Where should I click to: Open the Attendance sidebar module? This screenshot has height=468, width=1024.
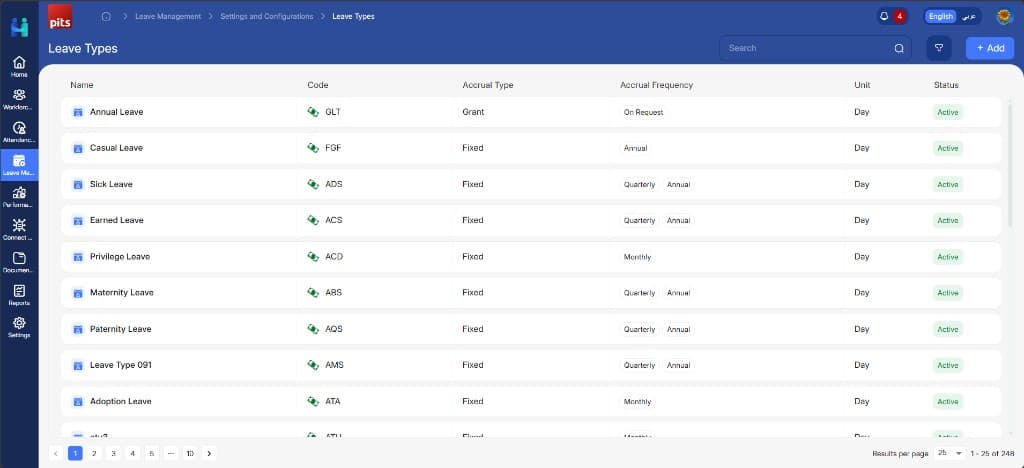click(x=19, y=132)
